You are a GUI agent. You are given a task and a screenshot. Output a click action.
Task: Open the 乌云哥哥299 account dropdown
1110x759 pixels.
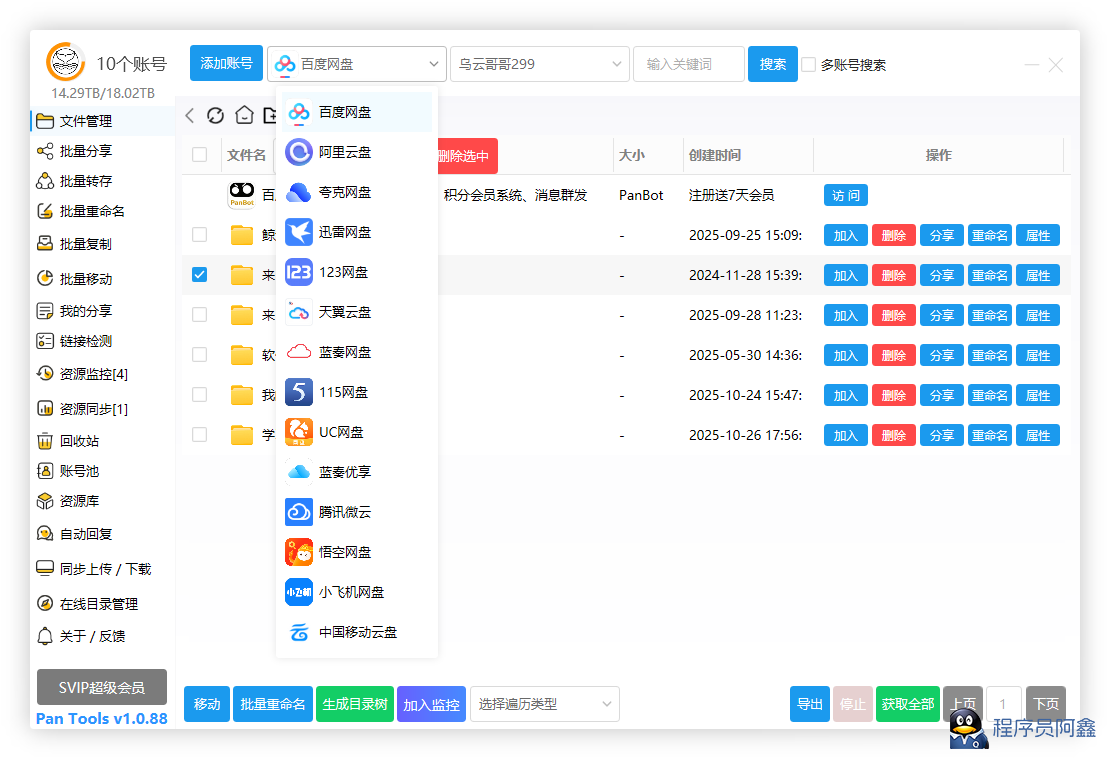(x=539, y=64)
